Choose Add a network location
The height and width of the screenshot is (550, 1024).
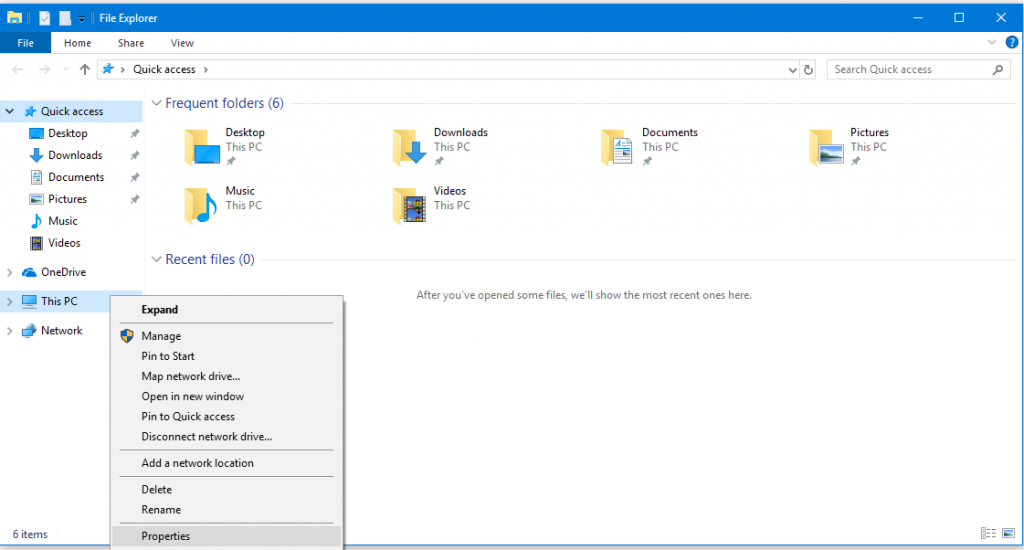[226, 463]
